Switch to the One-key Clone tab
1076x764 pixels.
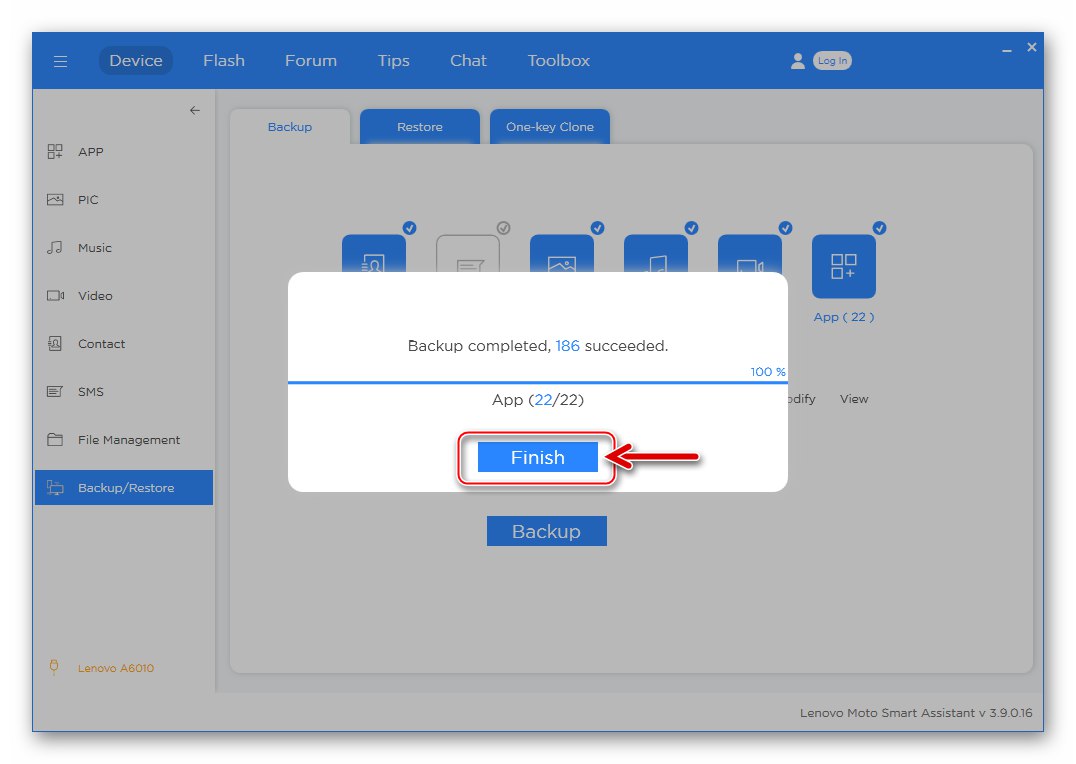(550, 127)
